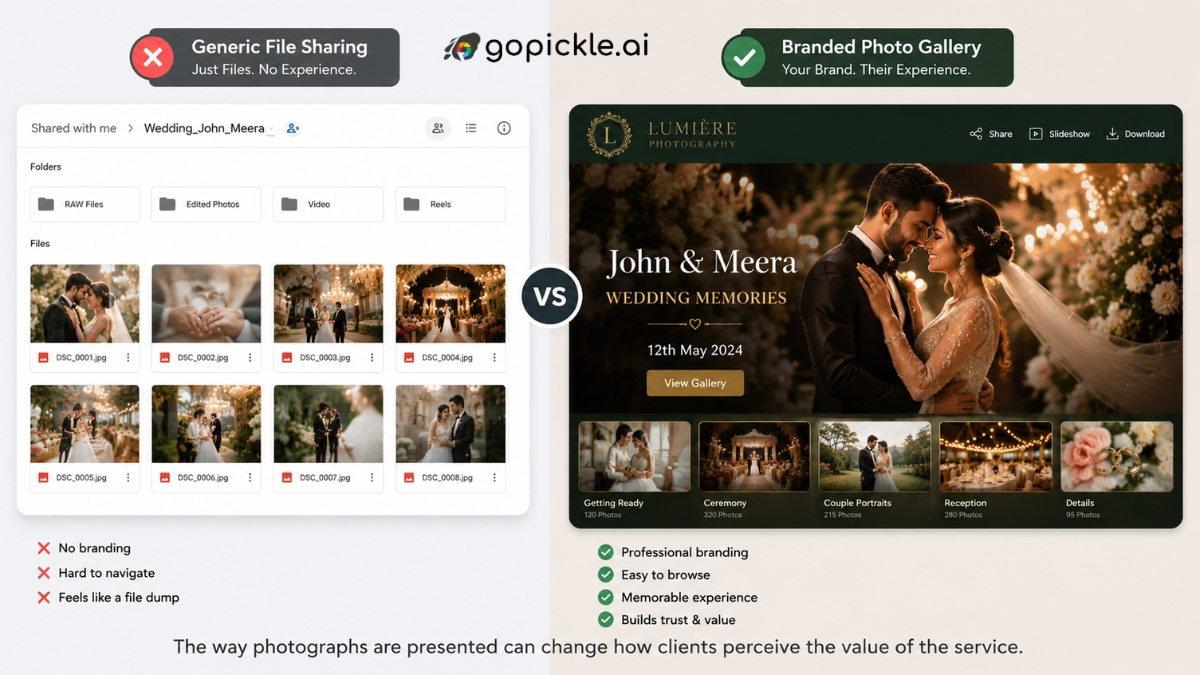Open more options for DSC_0006.jpg
The width and height of the screenshot is (1200, 675).
250,478
